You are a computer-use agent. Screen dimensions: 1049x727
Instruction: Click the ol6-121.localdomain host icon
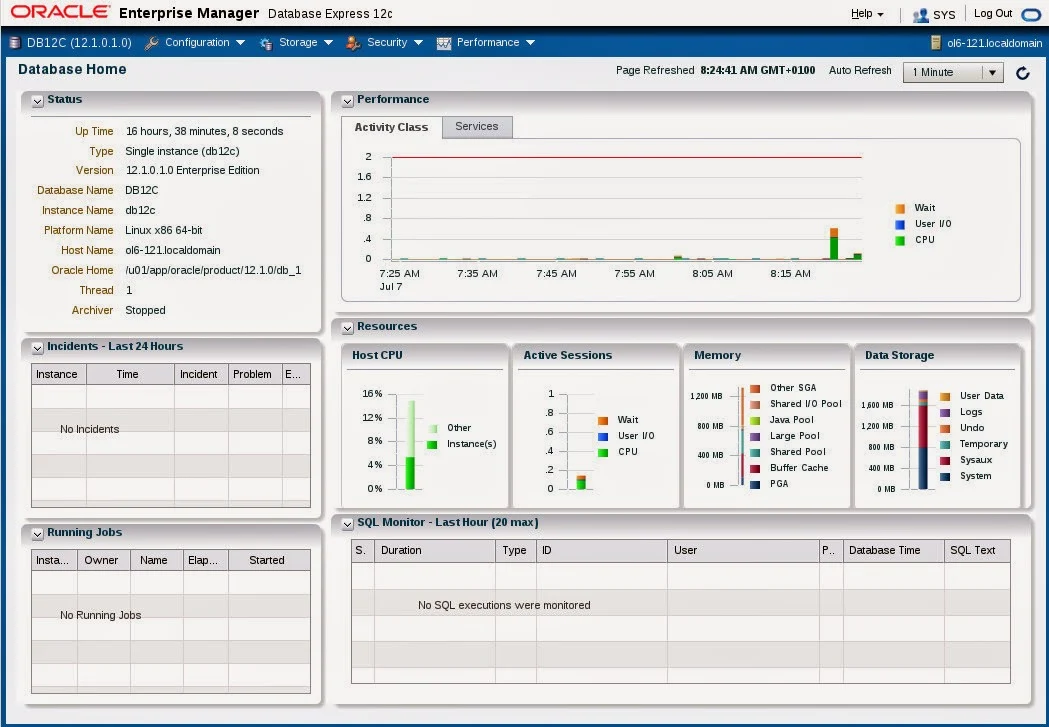[936, 43]
